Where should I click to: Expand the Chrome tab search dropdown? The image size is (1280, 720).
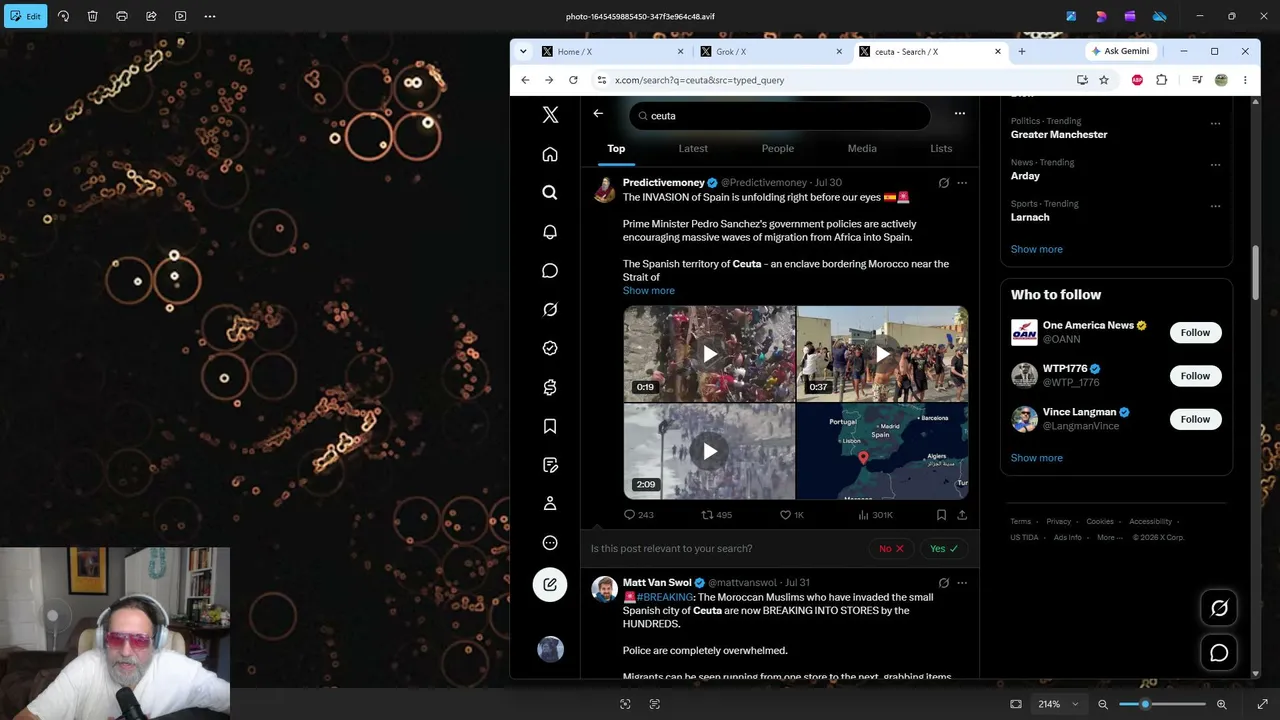pos(523,51)
